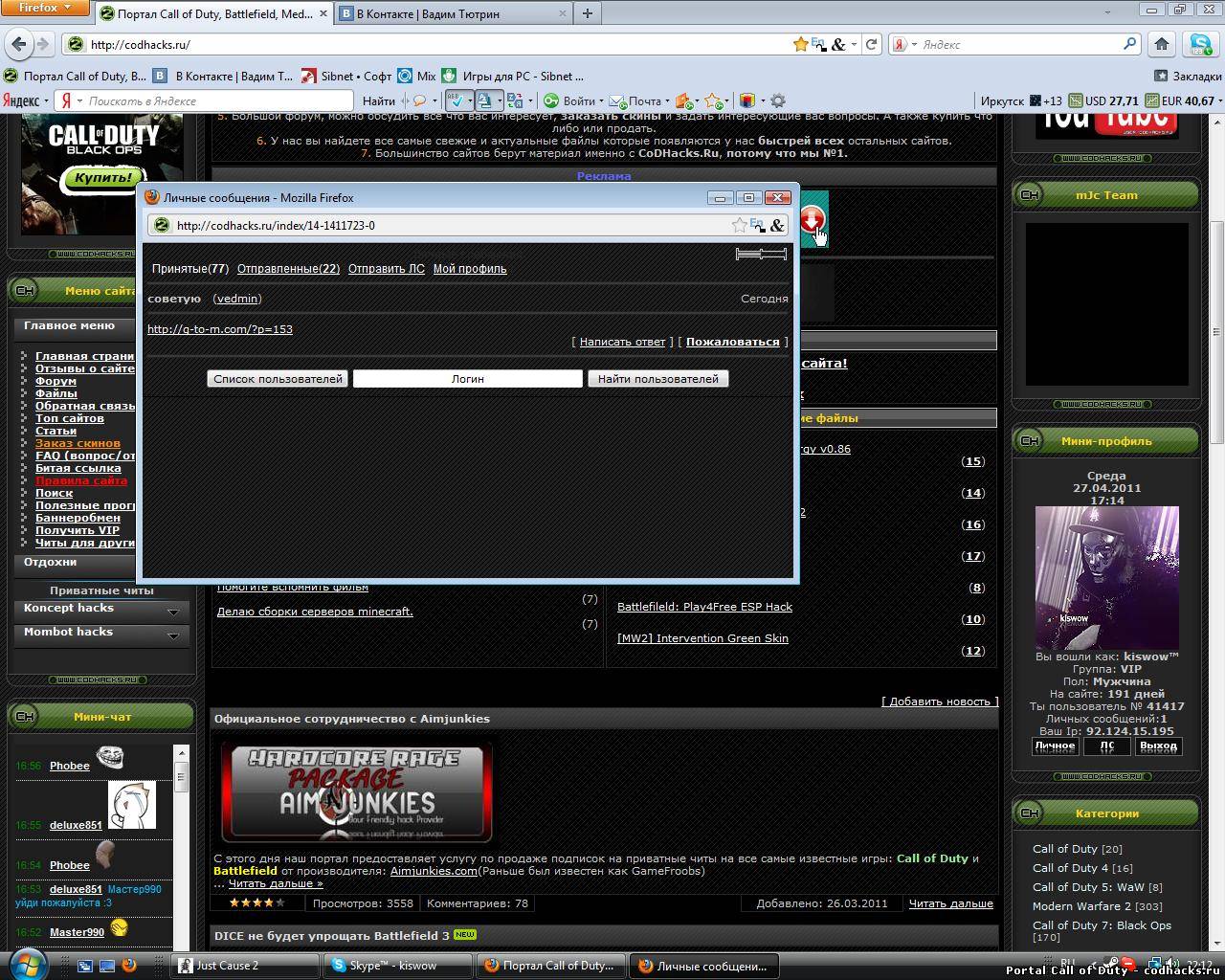Screen dimensions: 1225x980
Task: Open Отправленные(22) sent messages
Action: click(288, 269)
